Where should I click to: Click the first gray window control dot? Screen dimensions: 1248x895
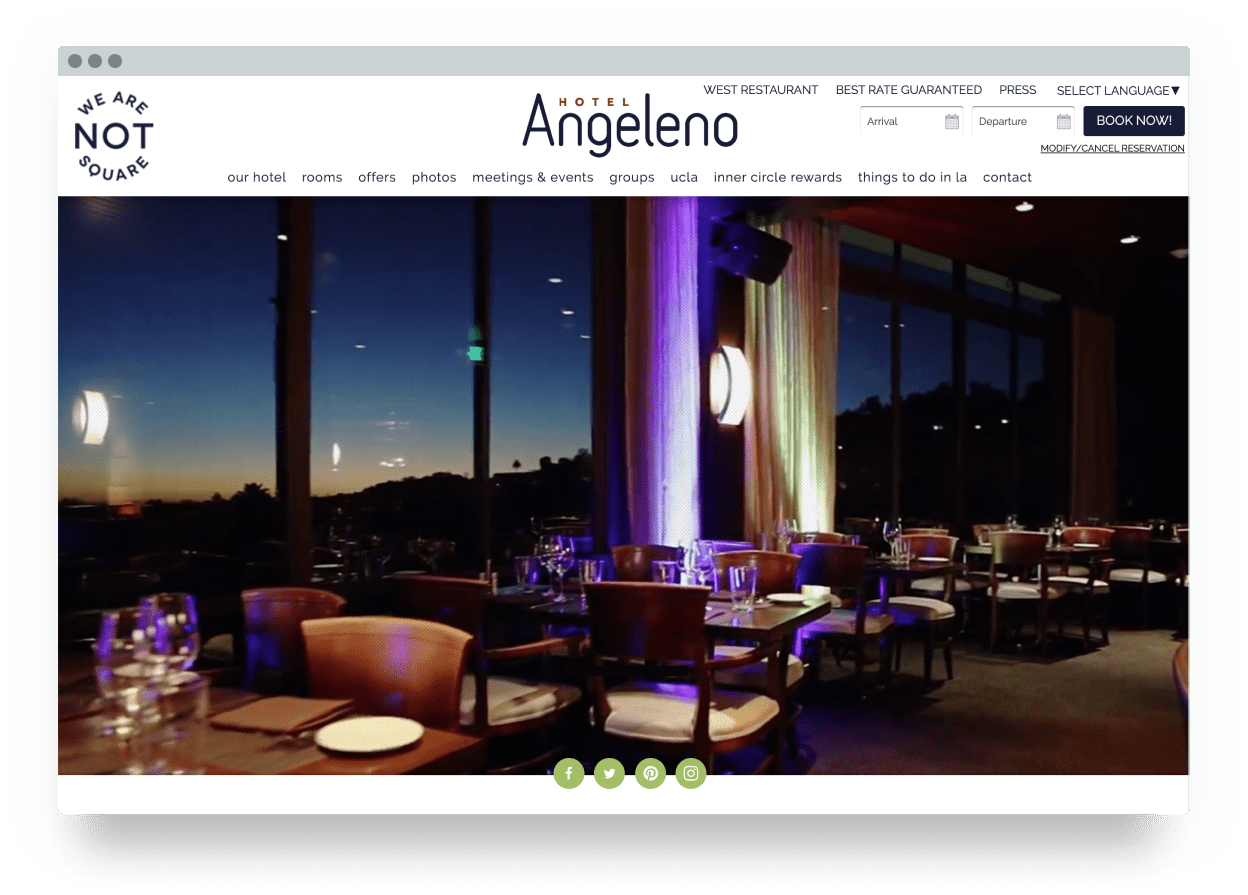click(x=75, y=61)
